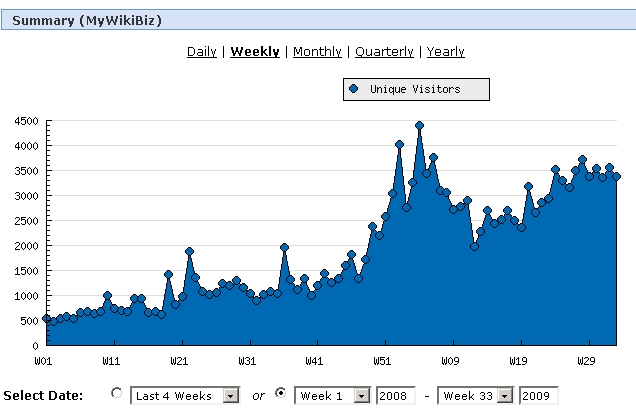The height and width of the screenshot is (408, 636).
Task: Switch to the Monthly view
Action: coord(317,52)
